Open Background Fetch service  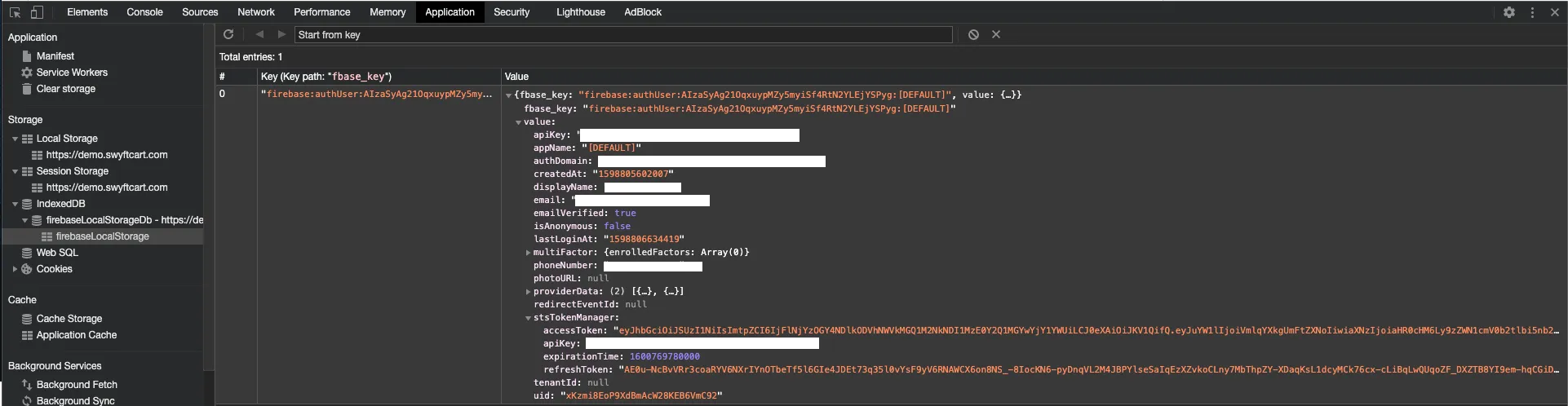tap(77, 385)
